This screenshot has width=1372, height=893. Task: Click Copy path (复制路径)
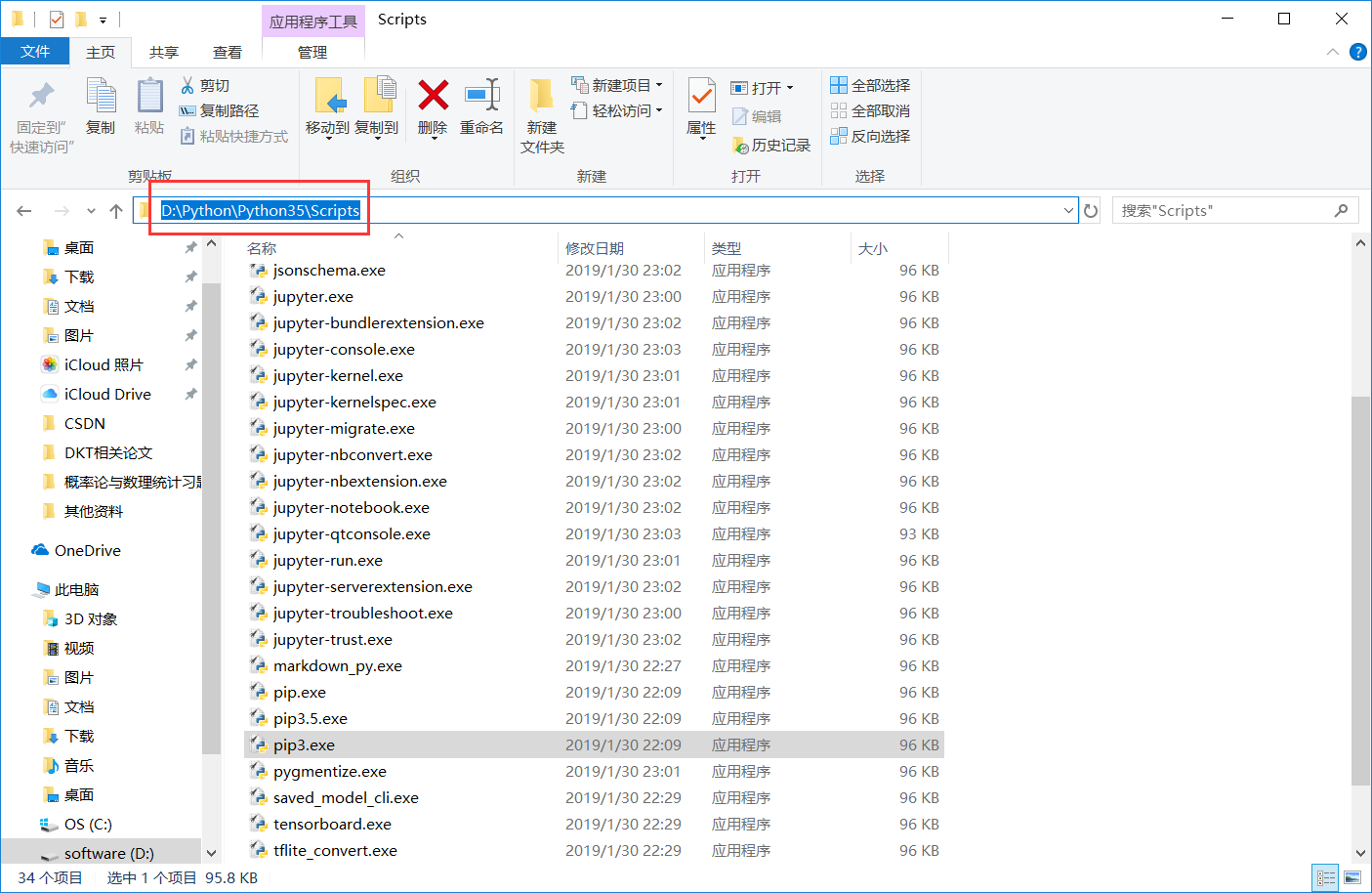(219, 111)
